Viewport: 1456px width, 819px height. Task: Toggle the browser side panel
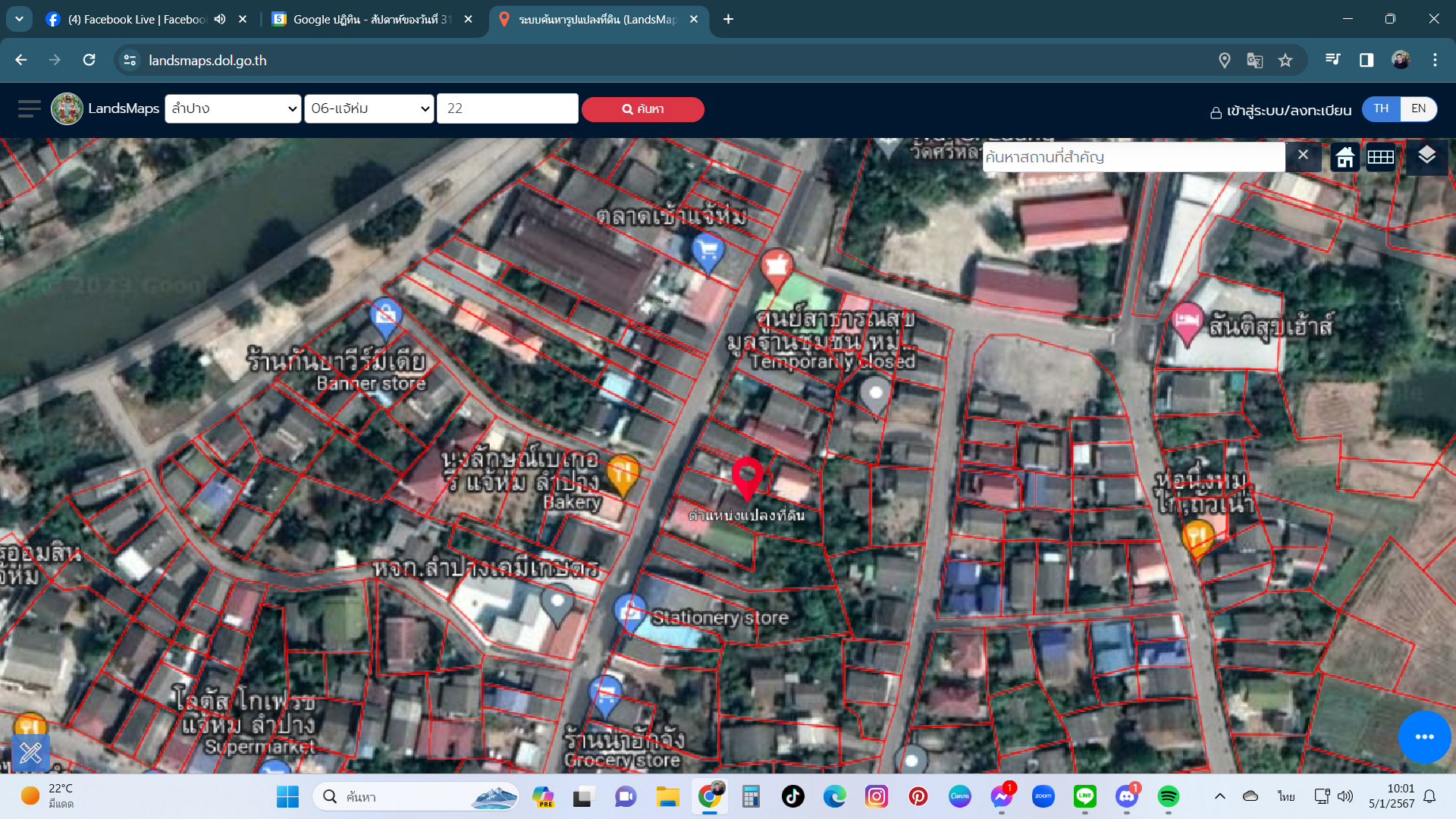1367,61
